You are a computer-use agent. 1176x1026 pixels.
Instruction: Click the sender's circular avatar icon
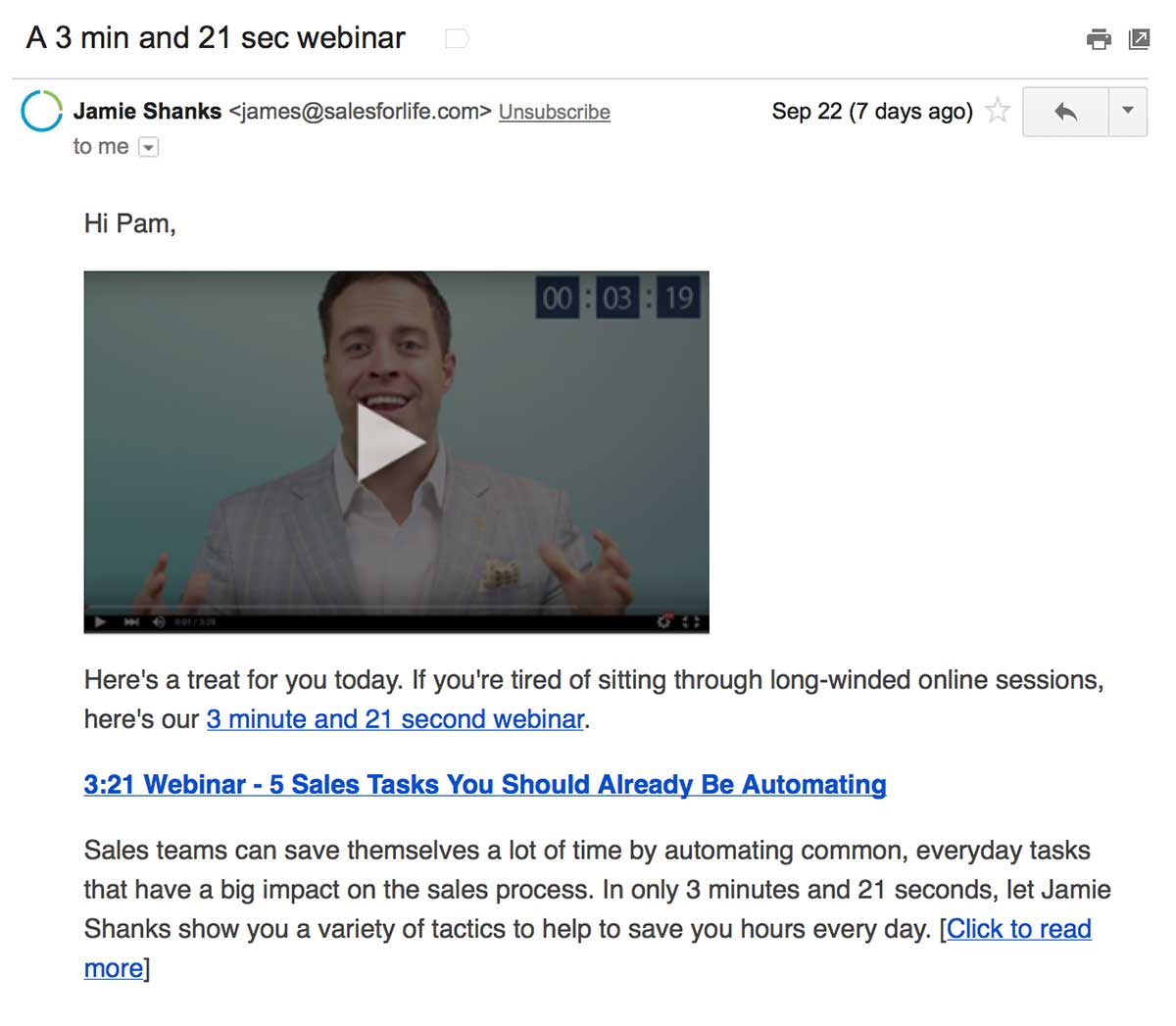click(x=41, y=111)
